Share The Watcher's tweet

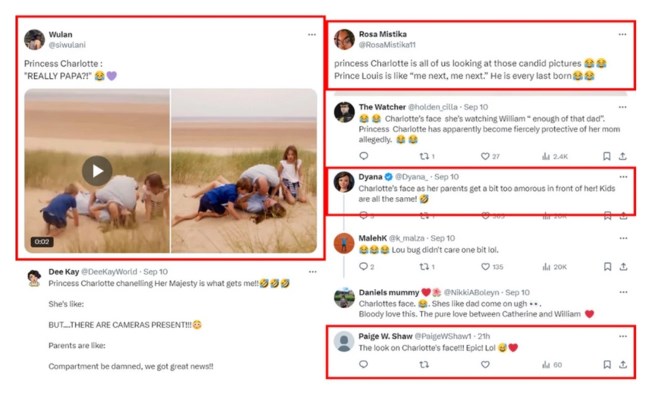[x=623, y=156]
